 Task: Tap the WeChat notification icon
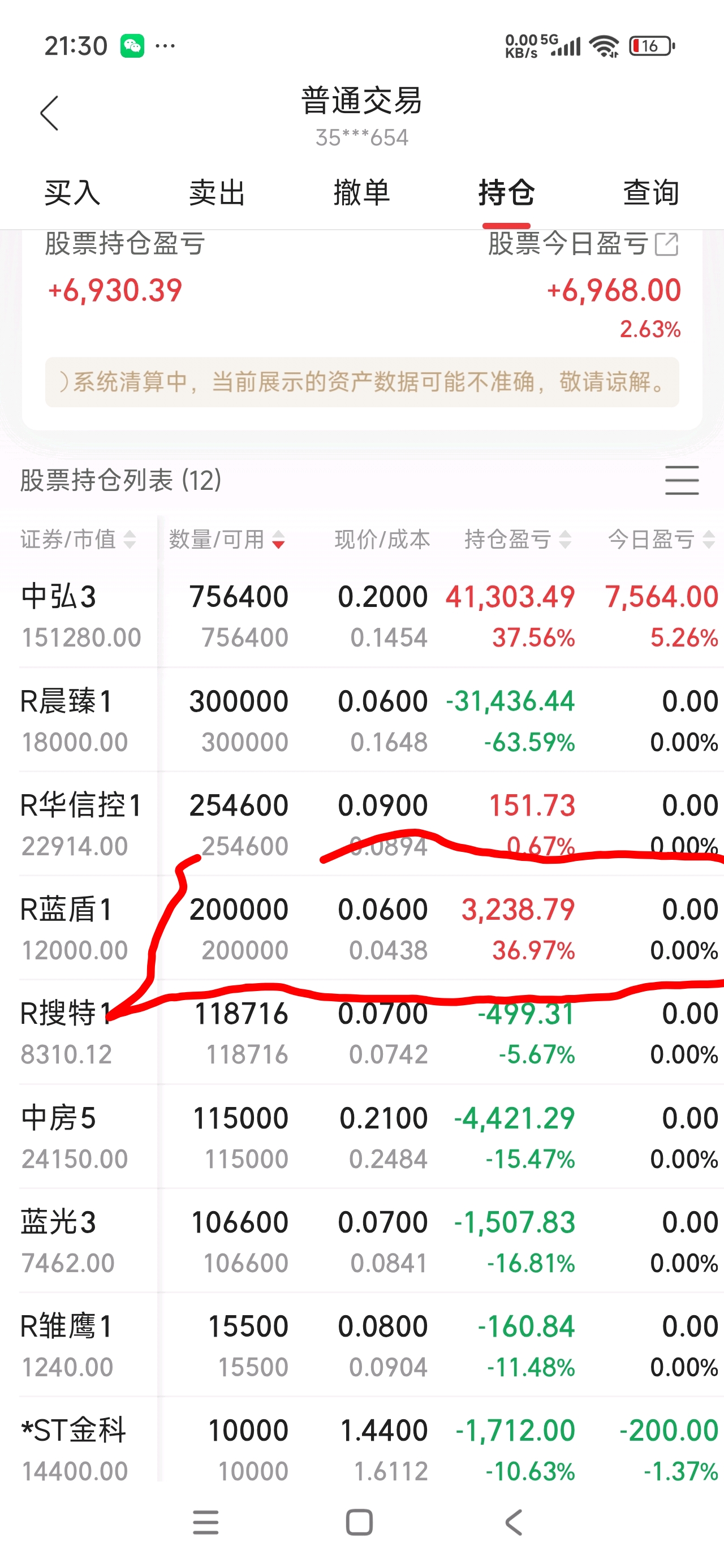[x=132, y=46]
